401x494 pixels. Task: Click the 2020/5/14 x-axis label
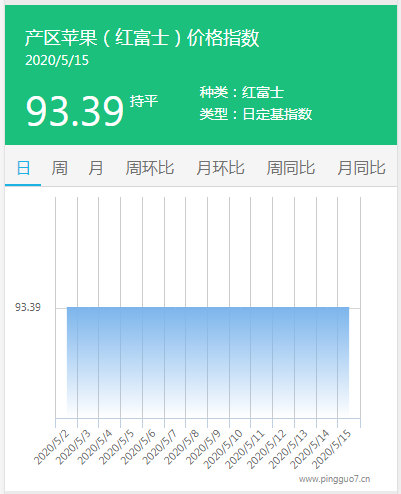tap(310, 449)
